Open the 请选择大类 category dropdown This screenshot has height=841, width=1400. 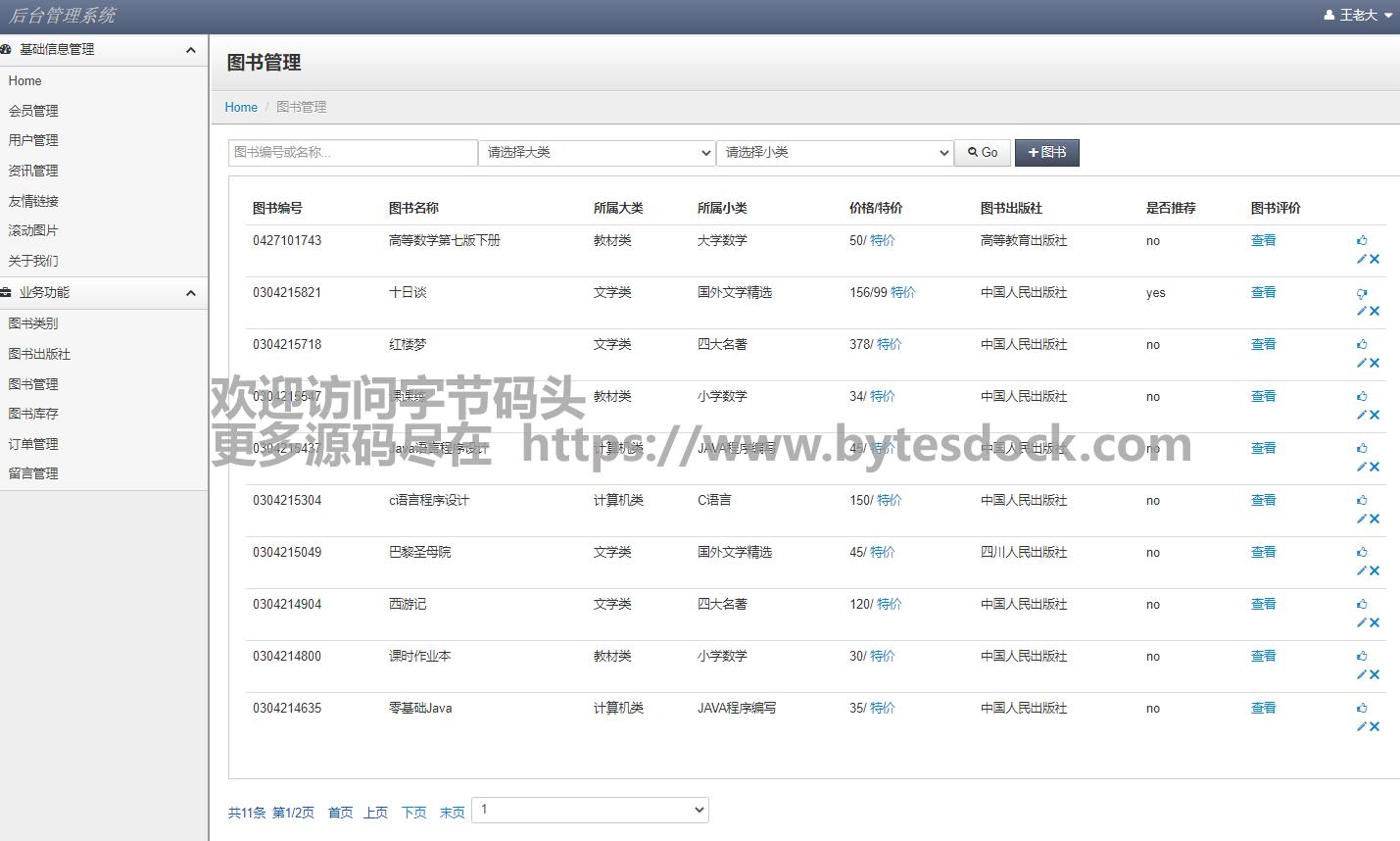tap(597, 153)
